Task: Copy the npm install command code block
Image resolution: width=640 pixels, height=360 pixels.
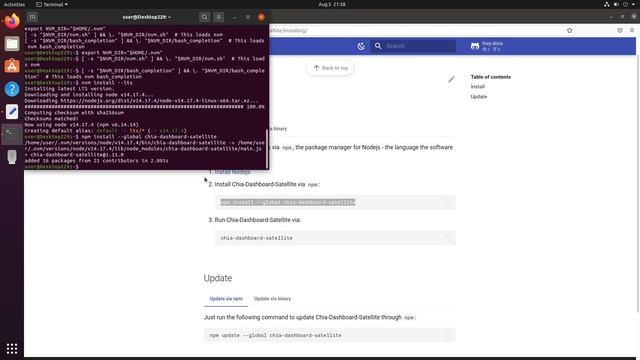Action: (x=449, y=202)
